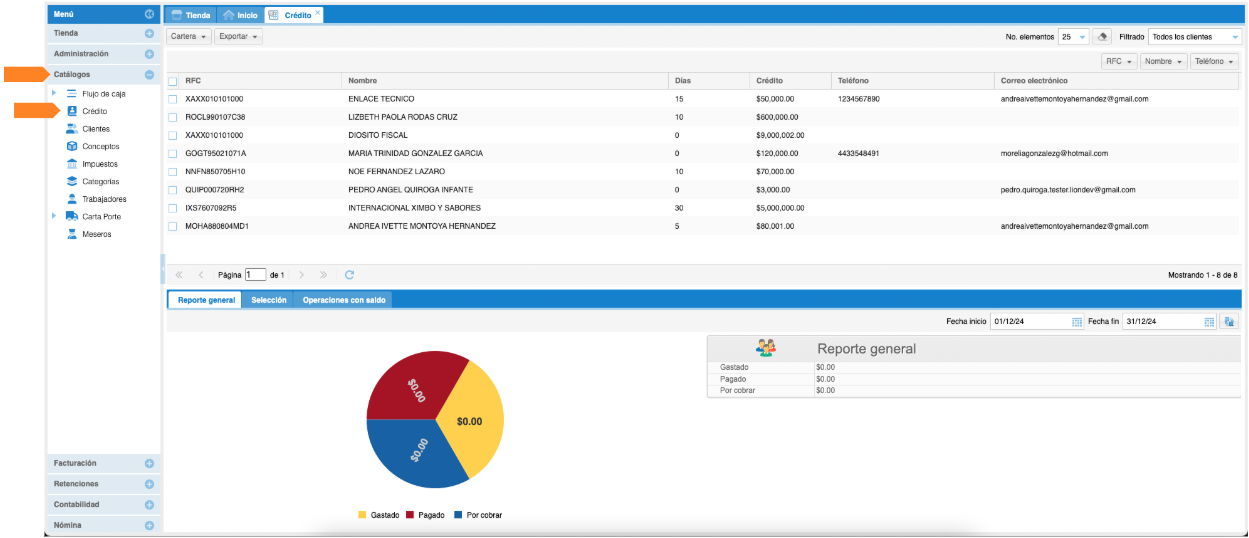
Task: Refresh the credit list with reload icon
Action: (349, 274)
